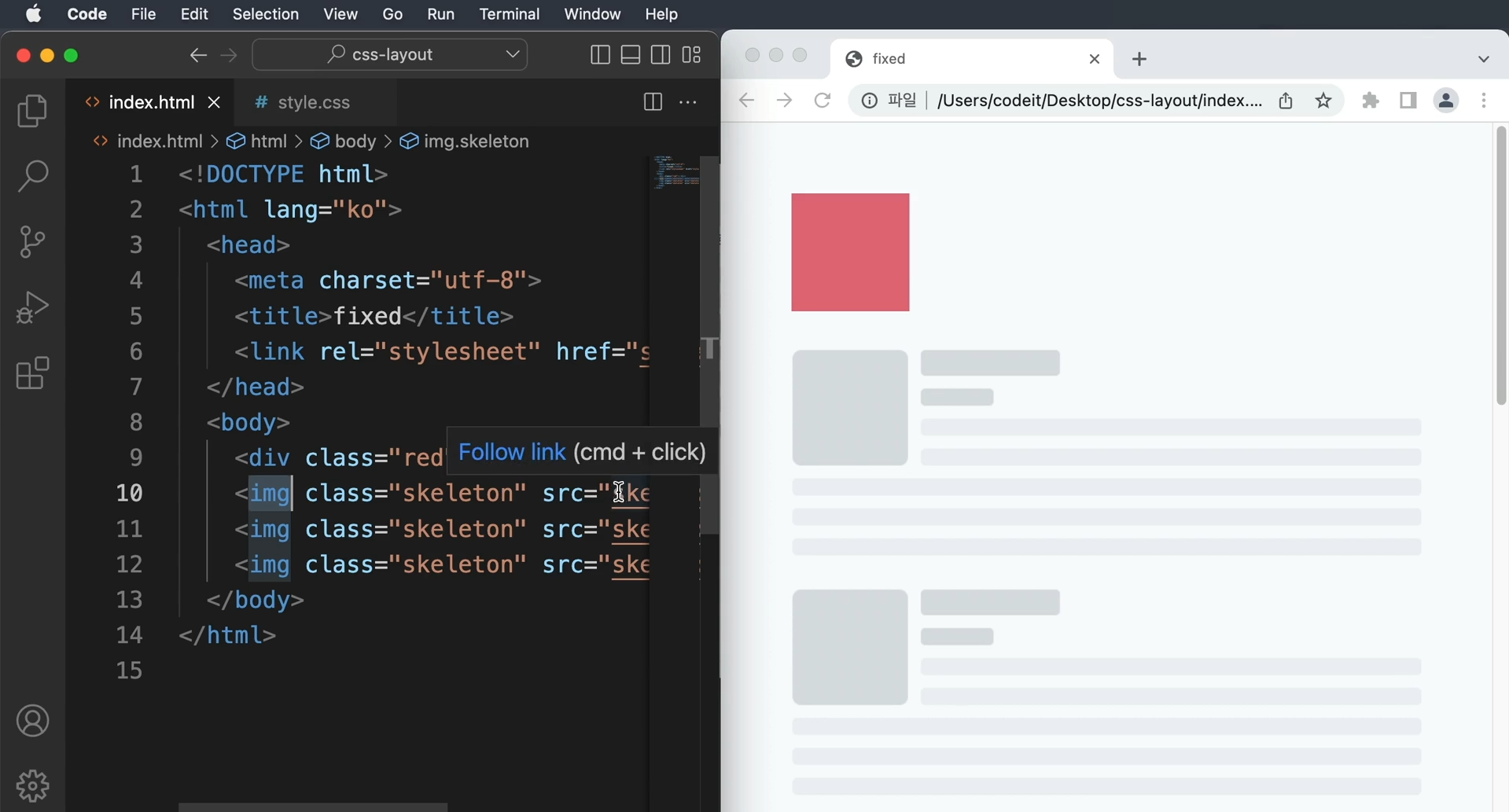Open the Selection menu

point(266,14)
